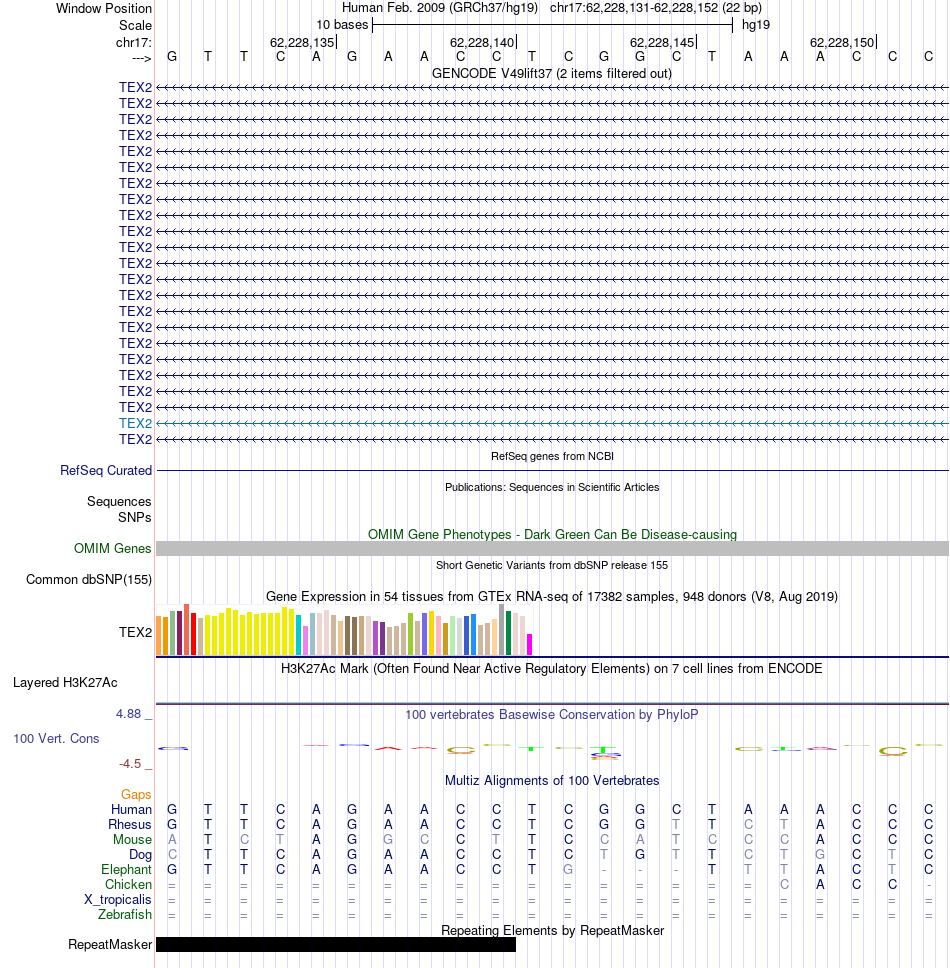Open the RefSeq Curated track label
Screen dimensions: 950x968
point(106,470)
